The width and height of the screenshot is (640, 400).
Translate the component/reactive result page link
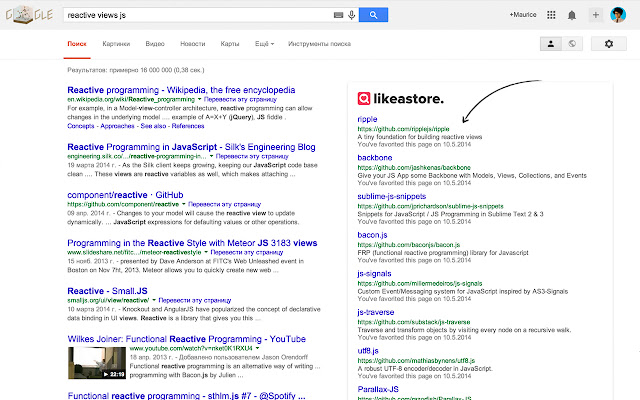pos(224,204)
